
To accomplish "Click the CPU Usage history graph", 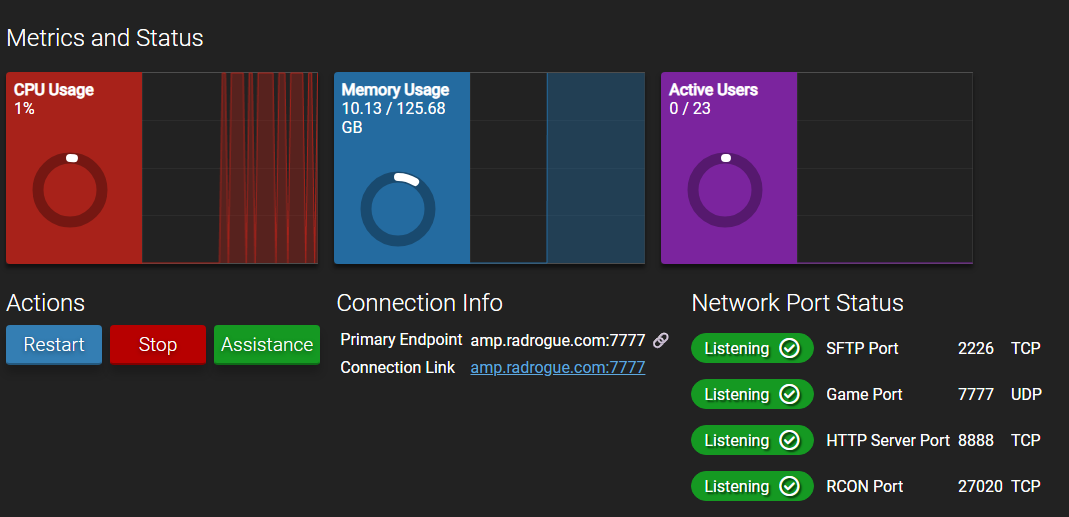I will coord(229,167).
